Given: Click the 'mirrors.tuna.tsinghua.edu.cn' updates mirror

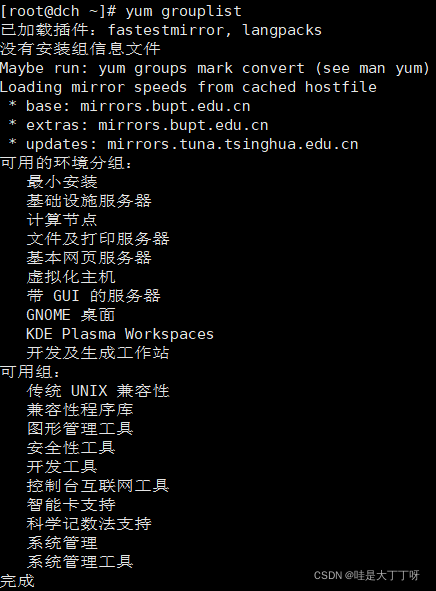Looking at the screenshot, I should (x=233, y=144).
